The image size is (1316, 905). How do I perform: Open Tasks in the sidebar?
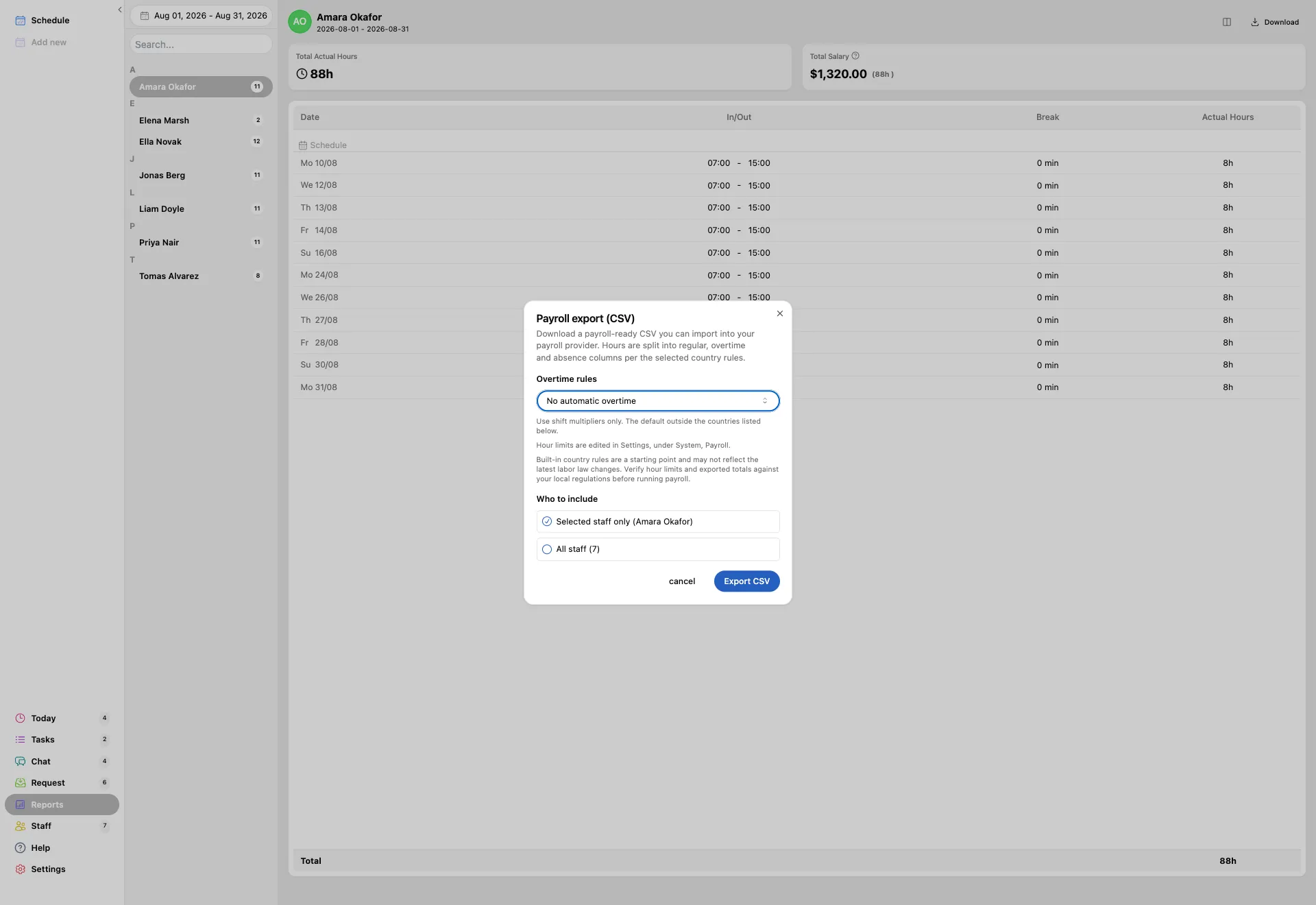point(62,740)
